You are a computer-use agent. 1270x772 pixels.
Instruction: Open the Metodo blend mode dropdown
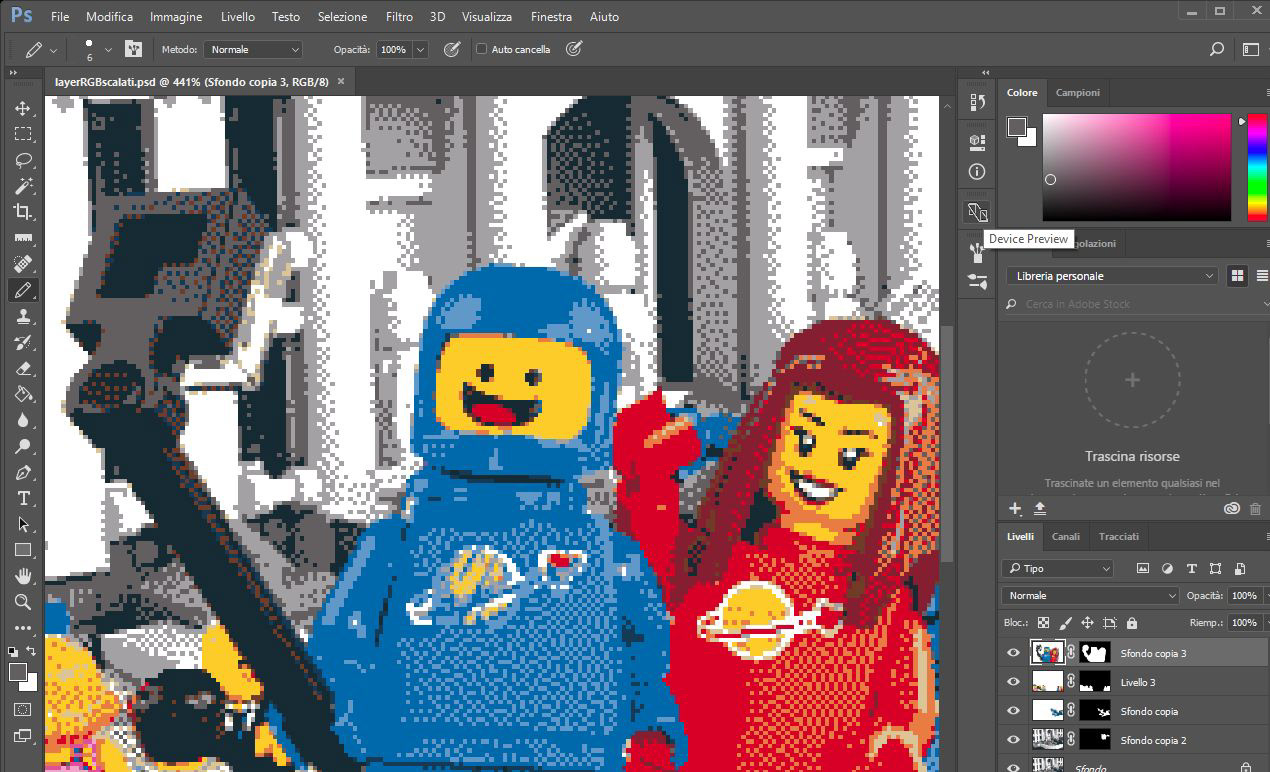tap(253, 49)
